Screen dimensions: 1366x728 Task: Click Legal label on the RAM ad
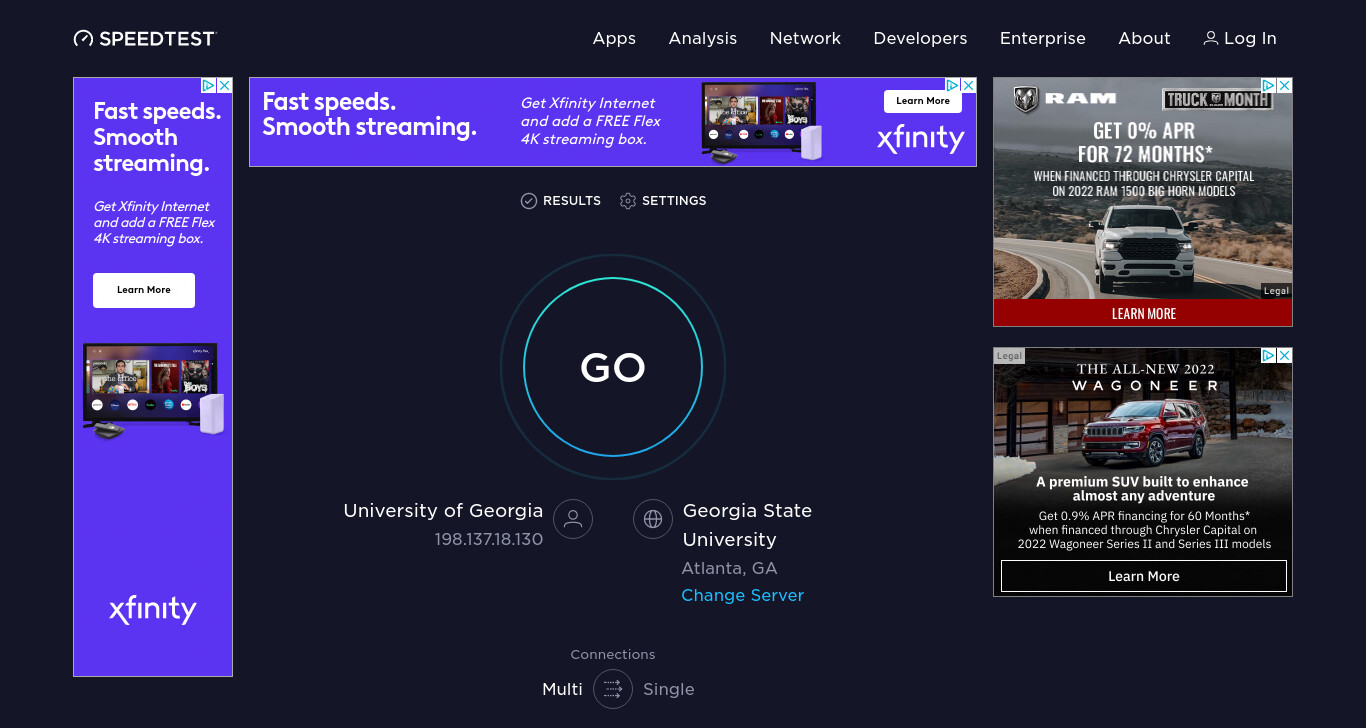[1276, 291]
